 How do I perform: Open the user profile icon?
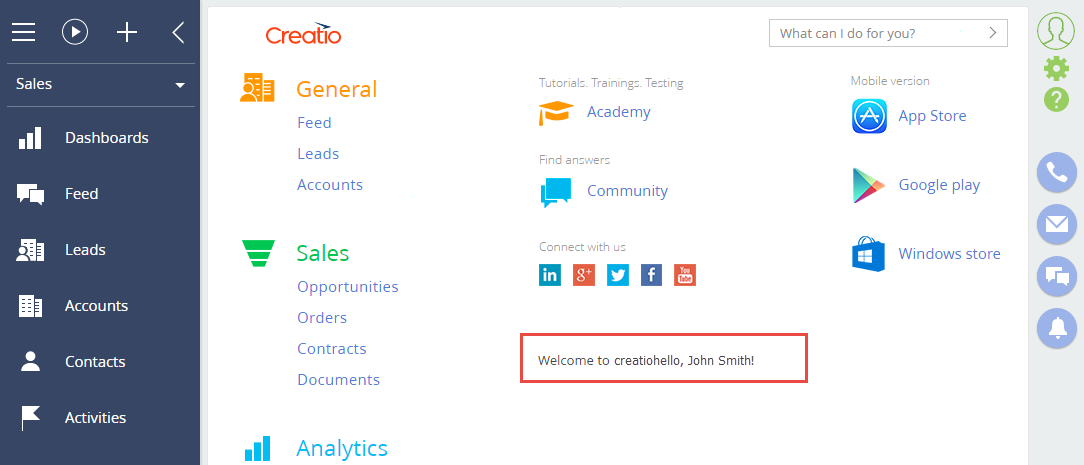[1055, 31]
